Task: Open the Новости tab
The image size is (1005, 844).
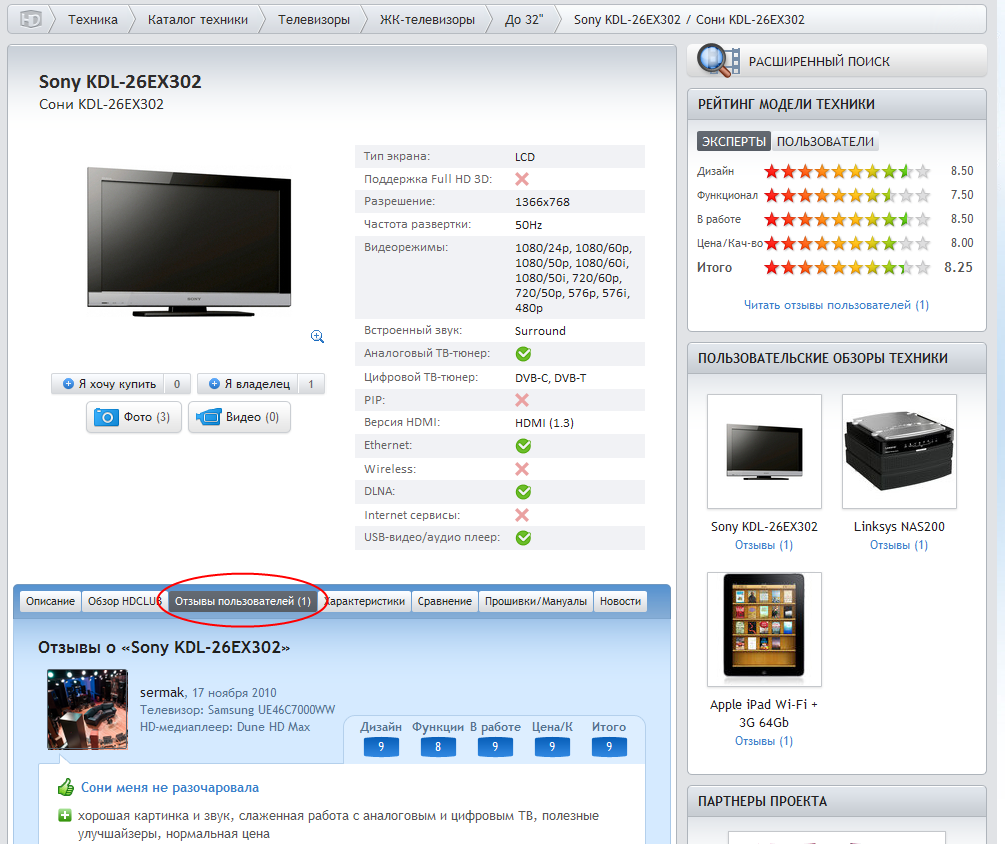Action: click(x=620, y=601)
